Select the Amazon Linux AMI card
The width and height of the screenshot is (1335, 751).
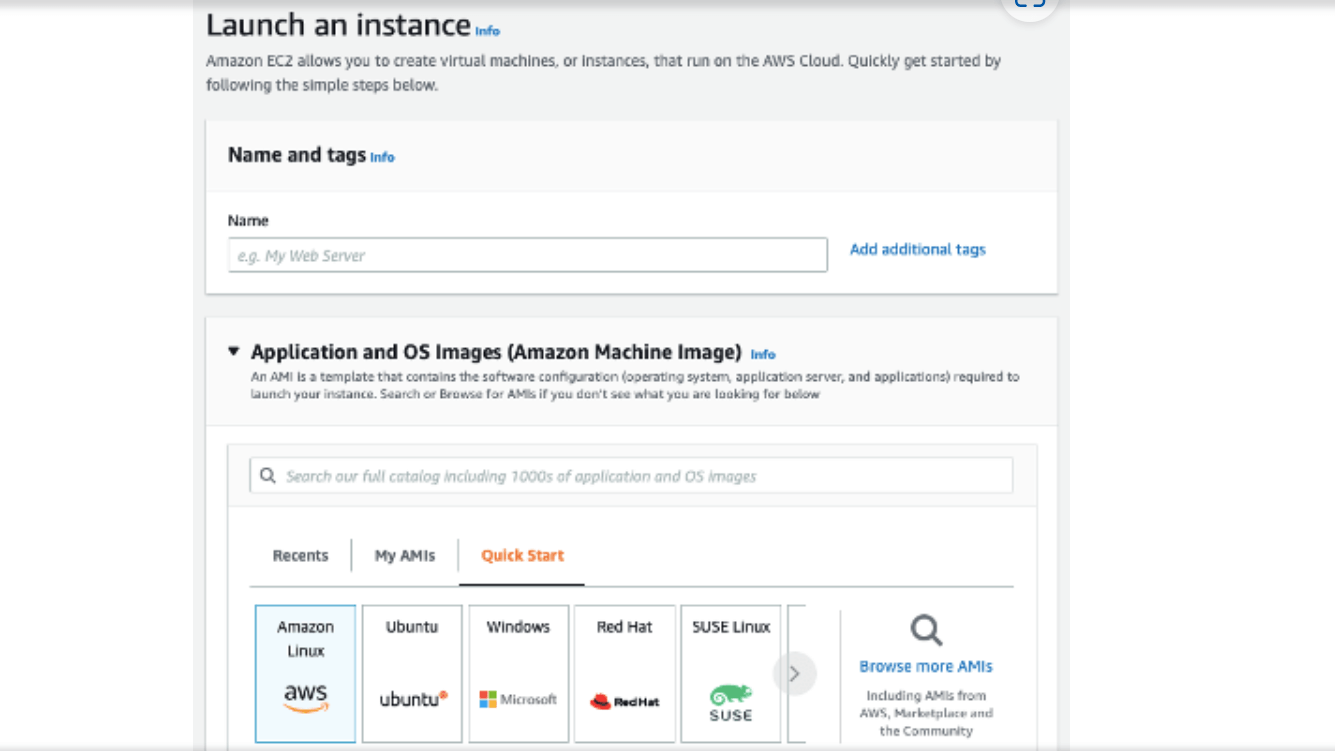(x=305, y=672)
